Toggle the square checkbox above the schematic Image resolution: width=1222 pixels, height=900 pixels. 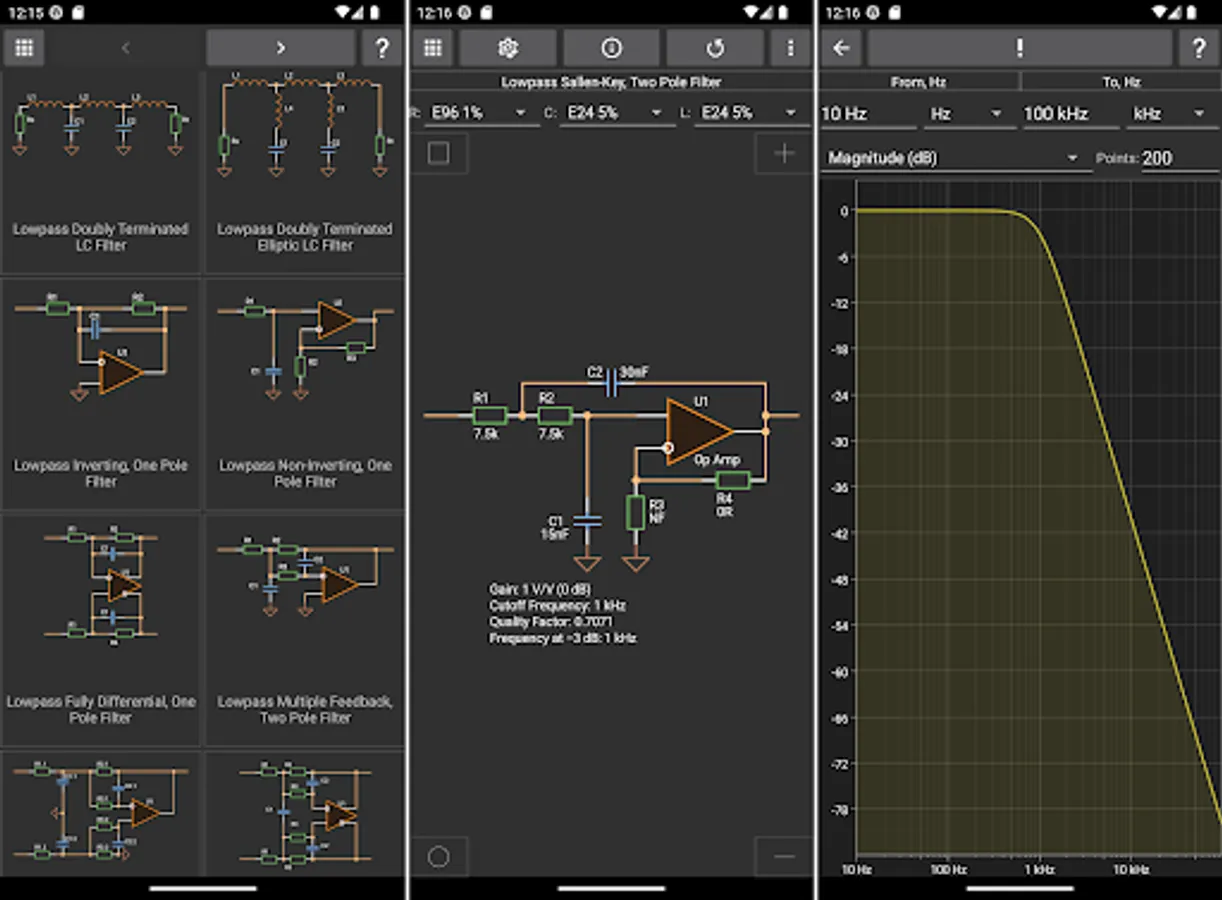439,153
